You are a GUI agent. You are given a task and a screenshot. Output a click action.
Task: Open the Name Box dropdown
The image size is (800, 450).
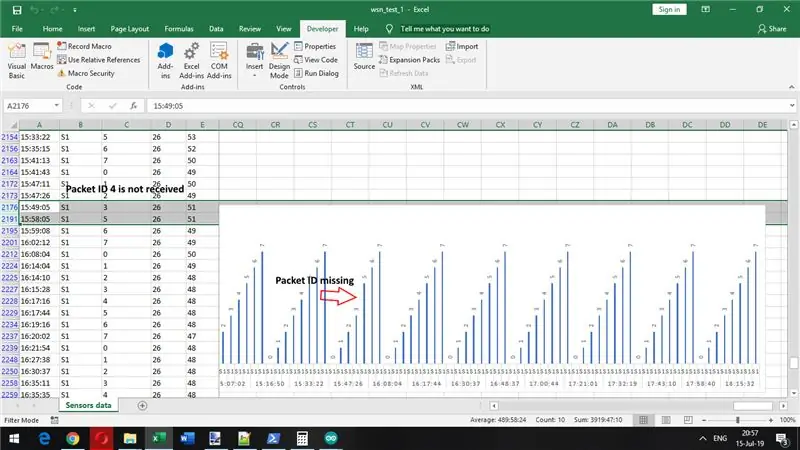coord(56,106)
